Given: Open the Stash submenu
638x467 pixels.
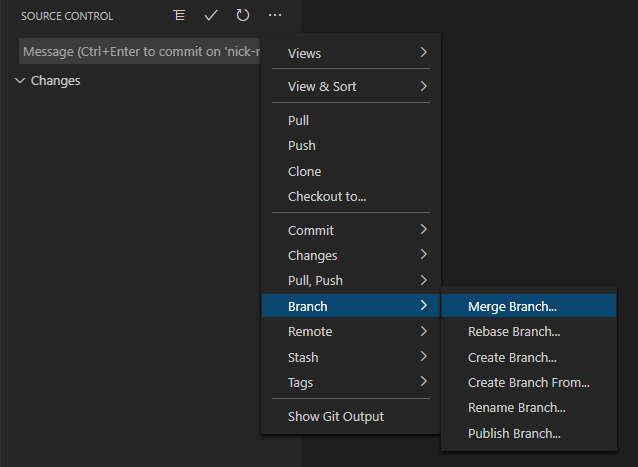Looking at the screenshot, I should point(351,357).
